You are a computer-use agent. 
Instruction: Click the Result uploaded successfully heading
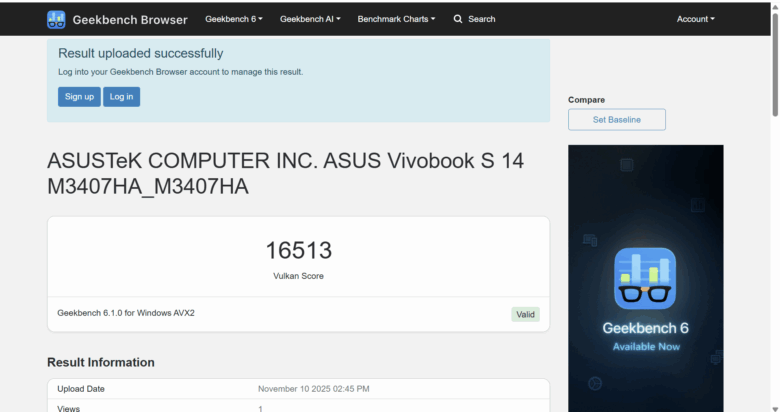141,53
